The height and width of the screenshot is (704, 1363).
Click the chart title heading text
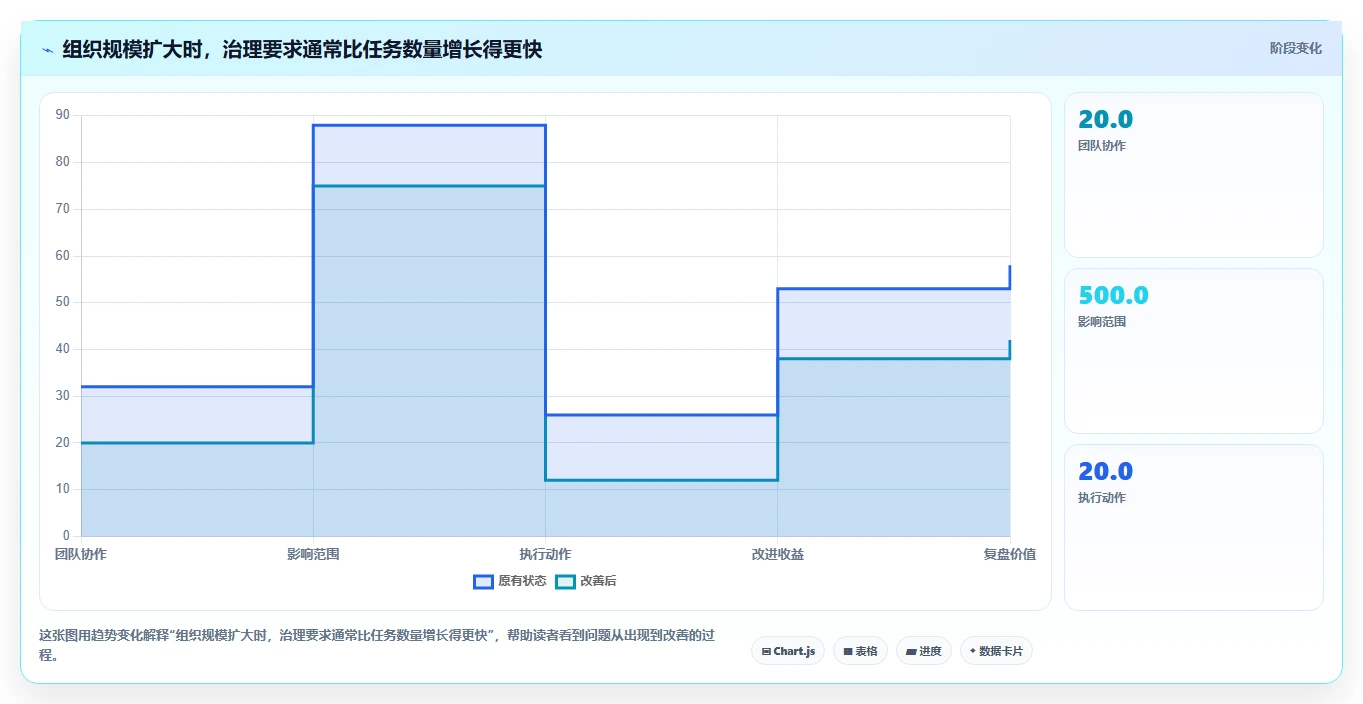[302, 49]
